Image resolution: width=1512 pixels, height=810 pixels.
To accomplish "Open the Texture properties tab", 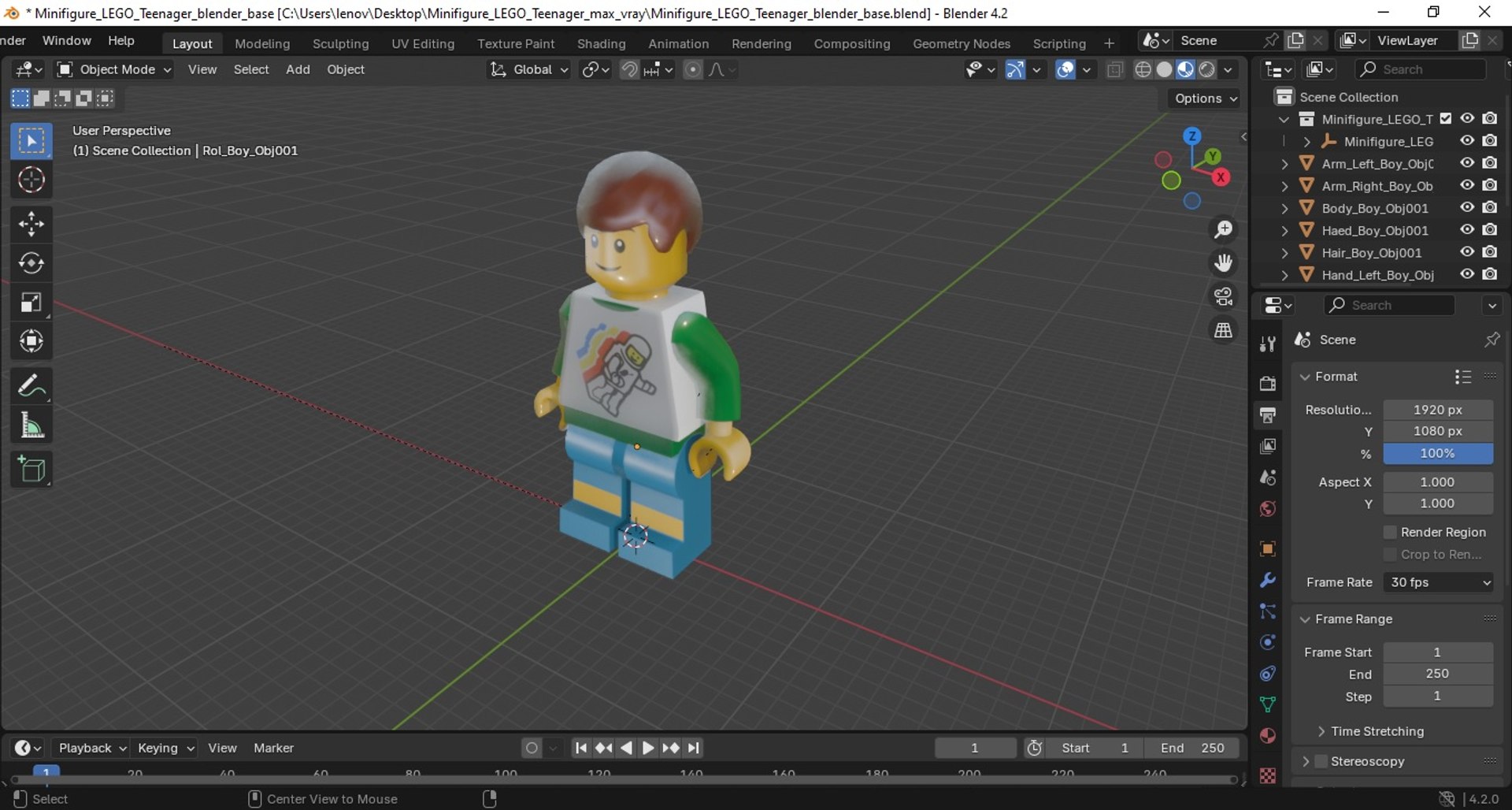I will [1268, 776].
